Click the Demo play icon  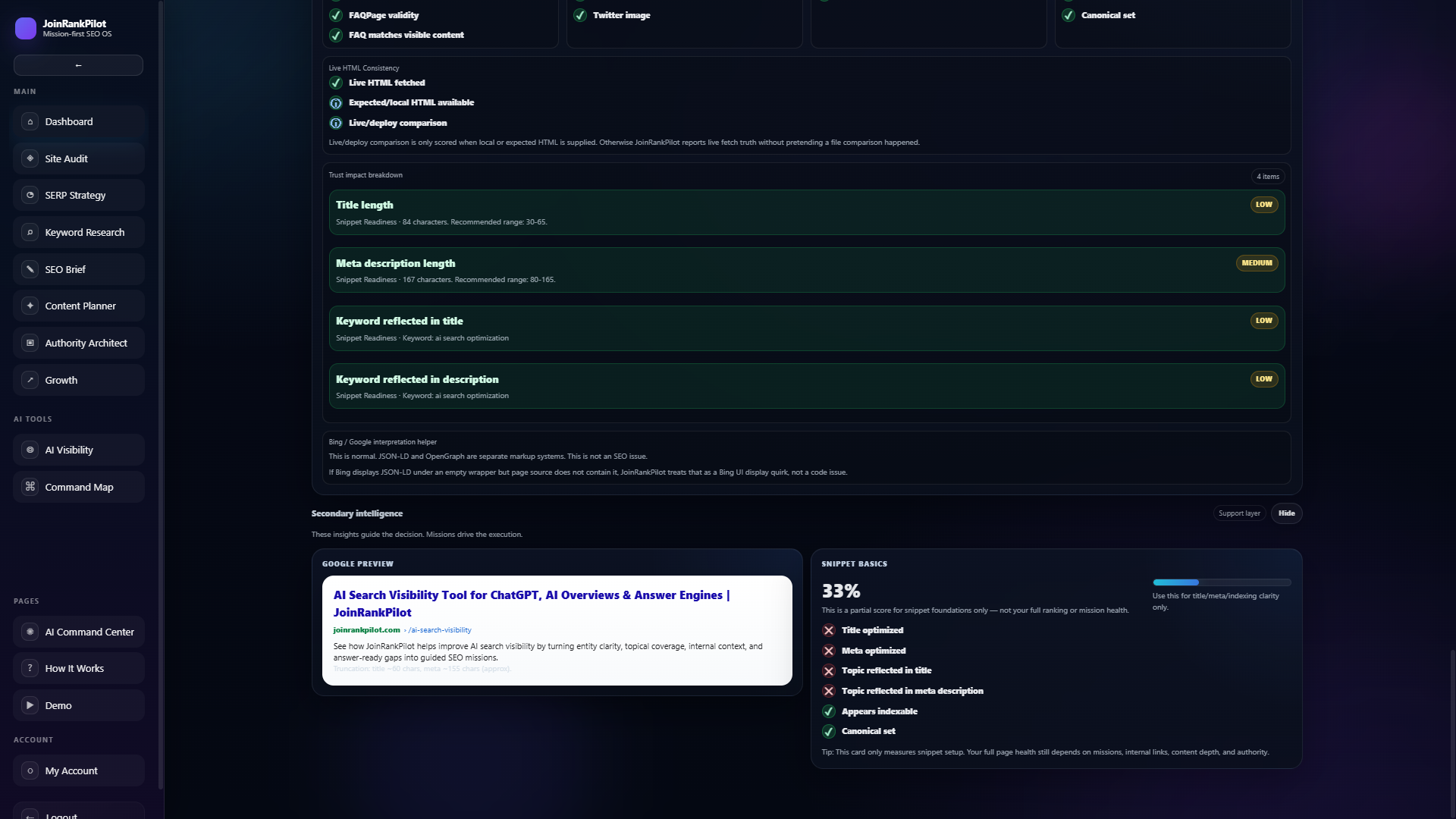coord(30,705)
